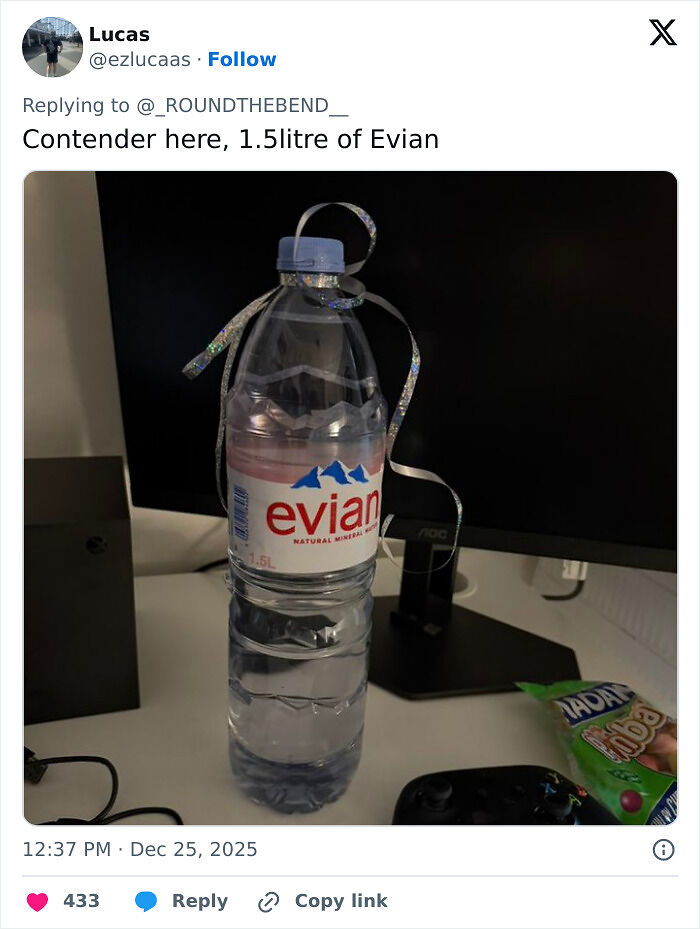Click the chain link copy icon
The height and width of the screenshot is (929, 700).
pos(269,902)
